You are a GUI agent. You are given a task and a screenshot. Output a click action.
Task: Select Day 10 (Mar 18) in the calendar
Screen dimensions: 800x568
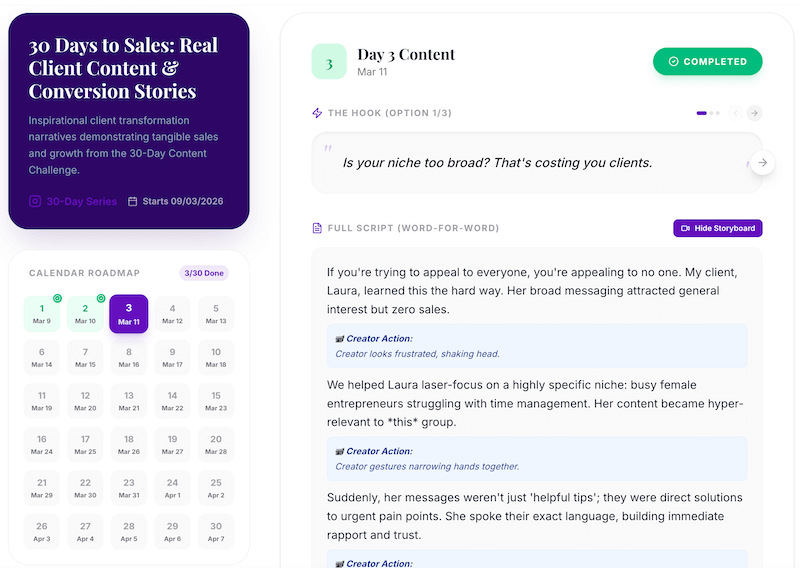[216, 357]
